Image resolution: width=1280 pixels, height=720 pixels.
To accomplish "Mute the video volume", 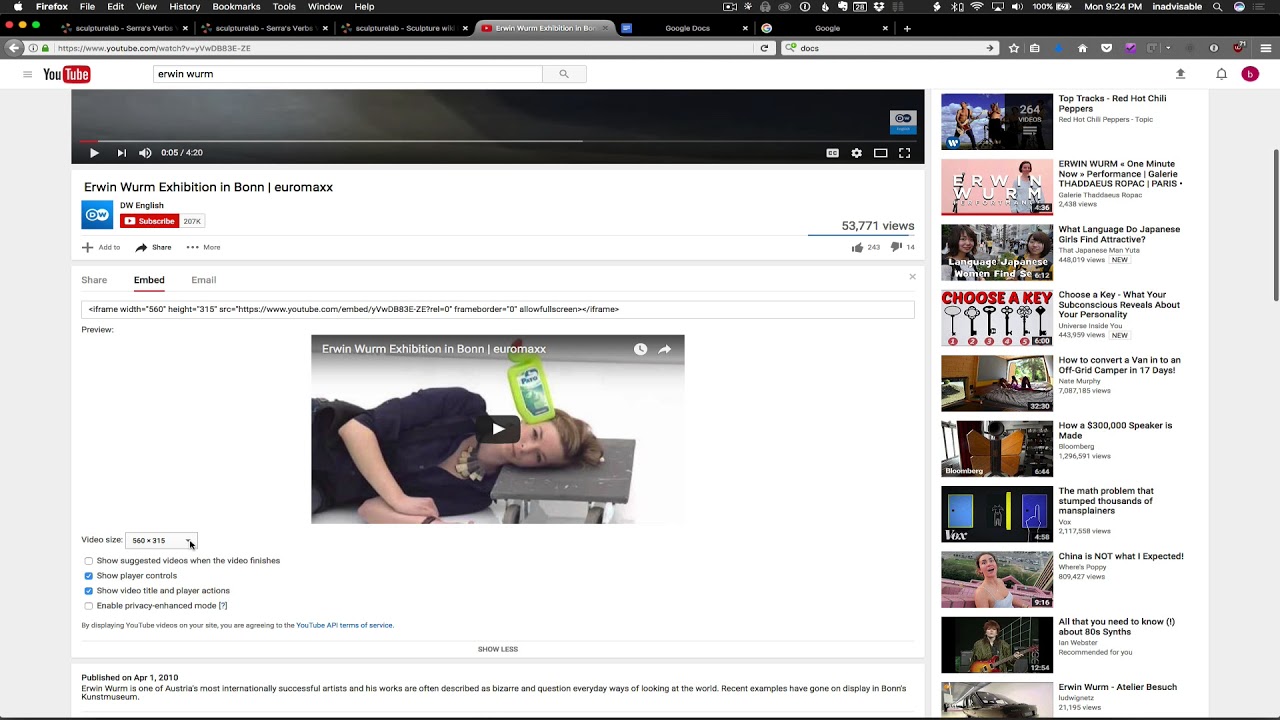I will [x=145, y=153].
